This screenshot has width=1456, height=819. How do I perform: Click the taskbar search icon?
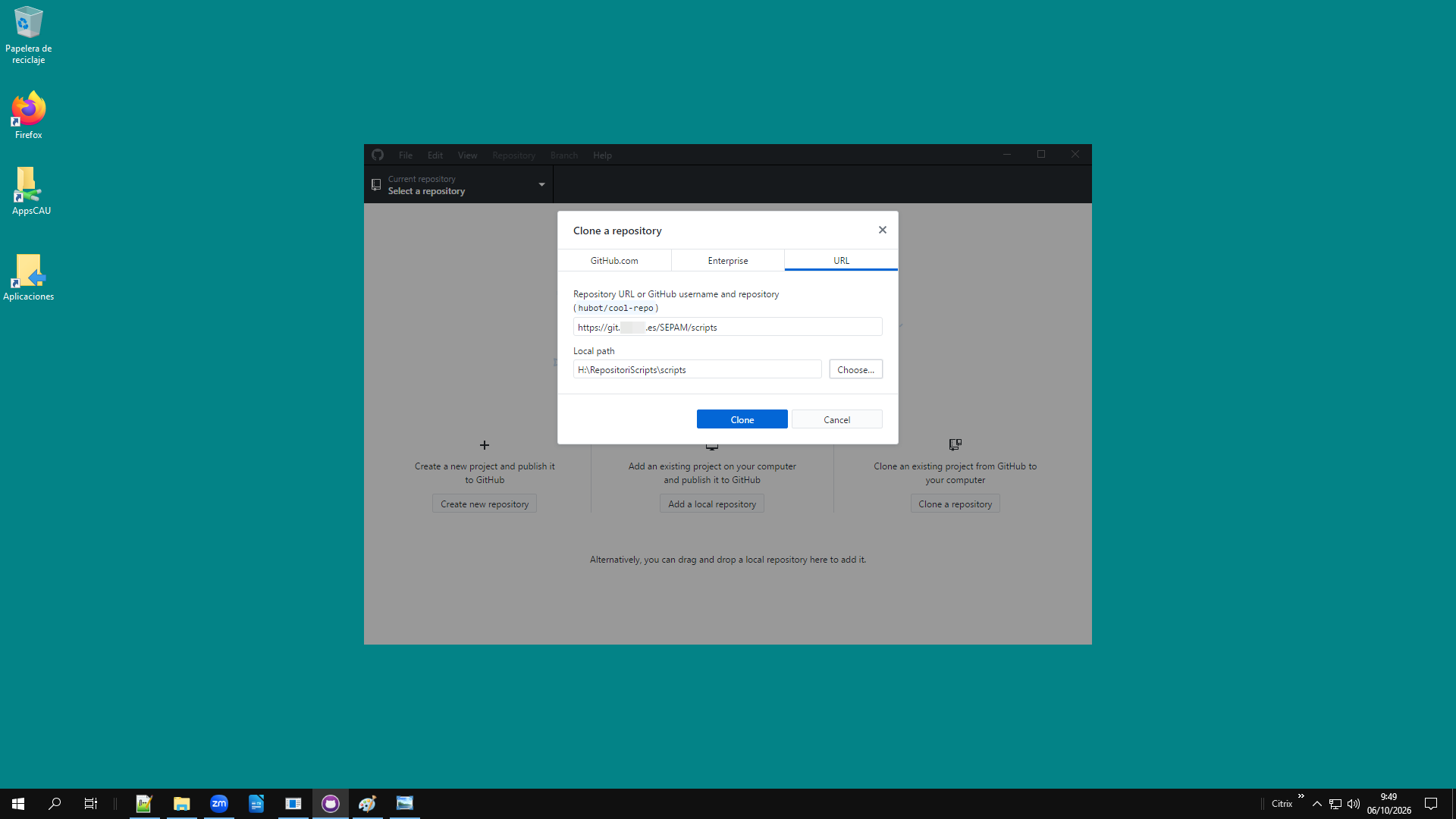55,803
